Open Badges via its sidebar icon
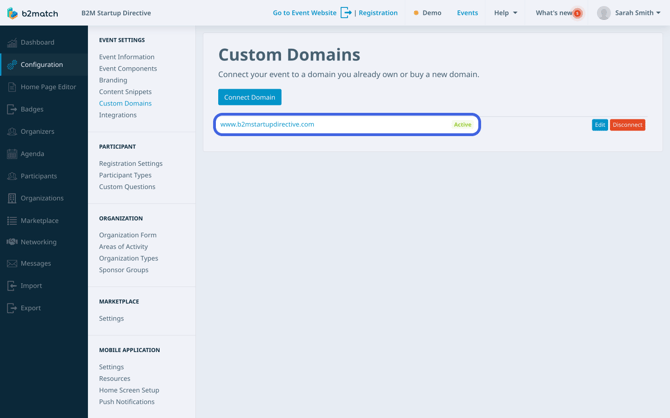 pyautogui.click(x=12, y=109)
